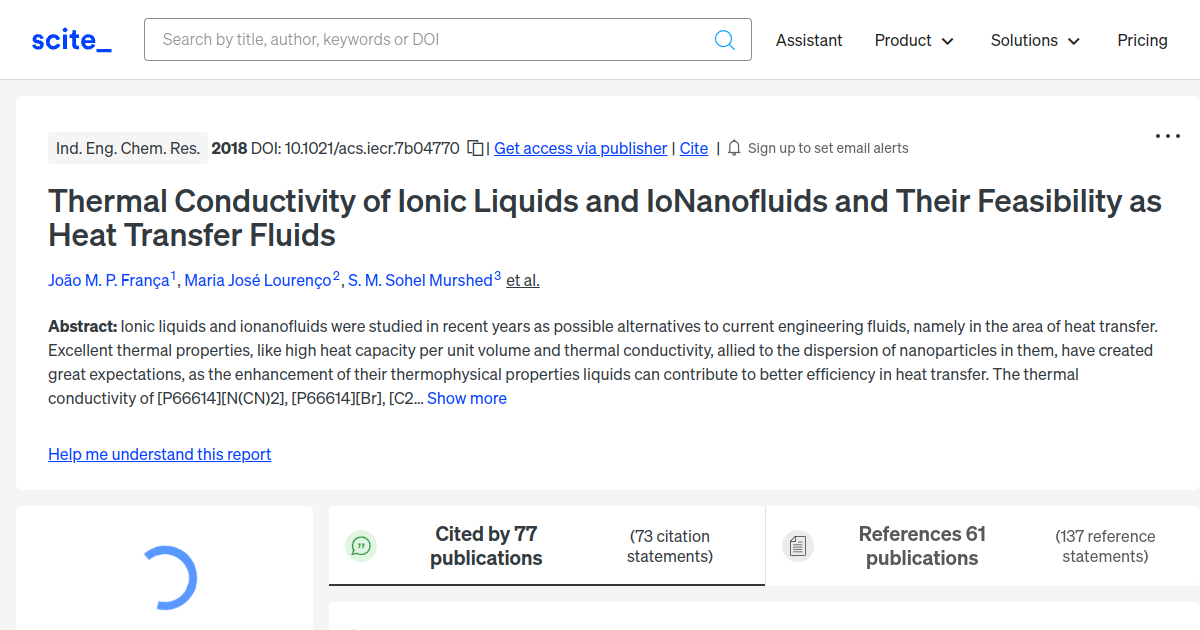This screenshot has width=1200, height=630.
Task: Show more of the abstract
Action: pyautogui.click(x=466, y=397)
